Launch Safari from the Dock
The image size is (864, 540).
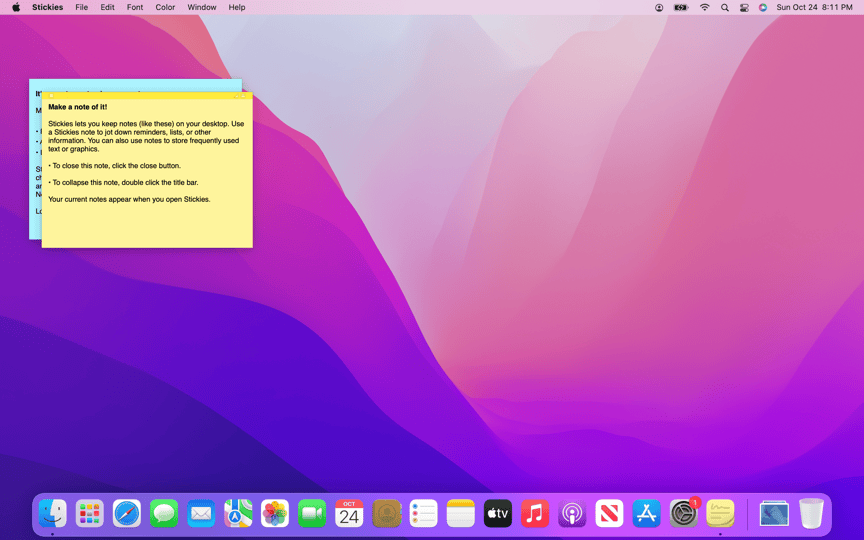[127, 514]
